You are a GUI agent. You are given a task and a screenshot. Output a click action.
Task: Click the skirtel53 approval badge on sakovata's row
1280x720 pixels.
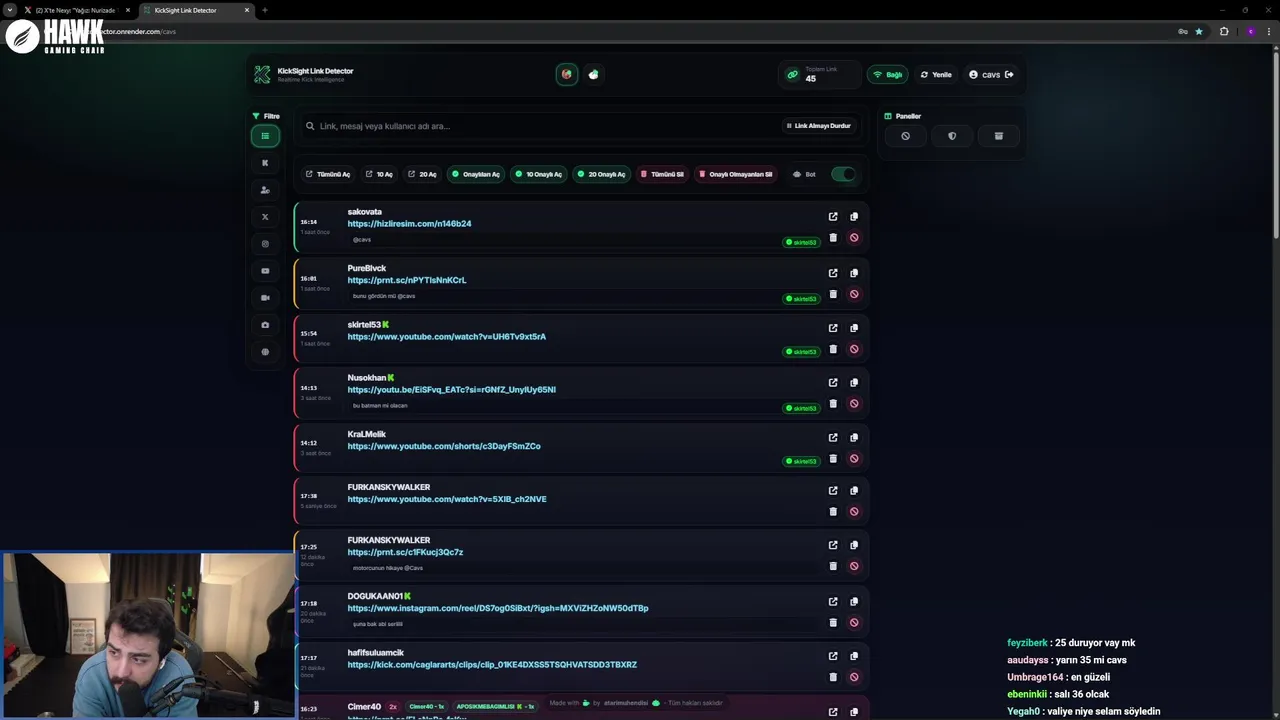(x=802, y=242)
